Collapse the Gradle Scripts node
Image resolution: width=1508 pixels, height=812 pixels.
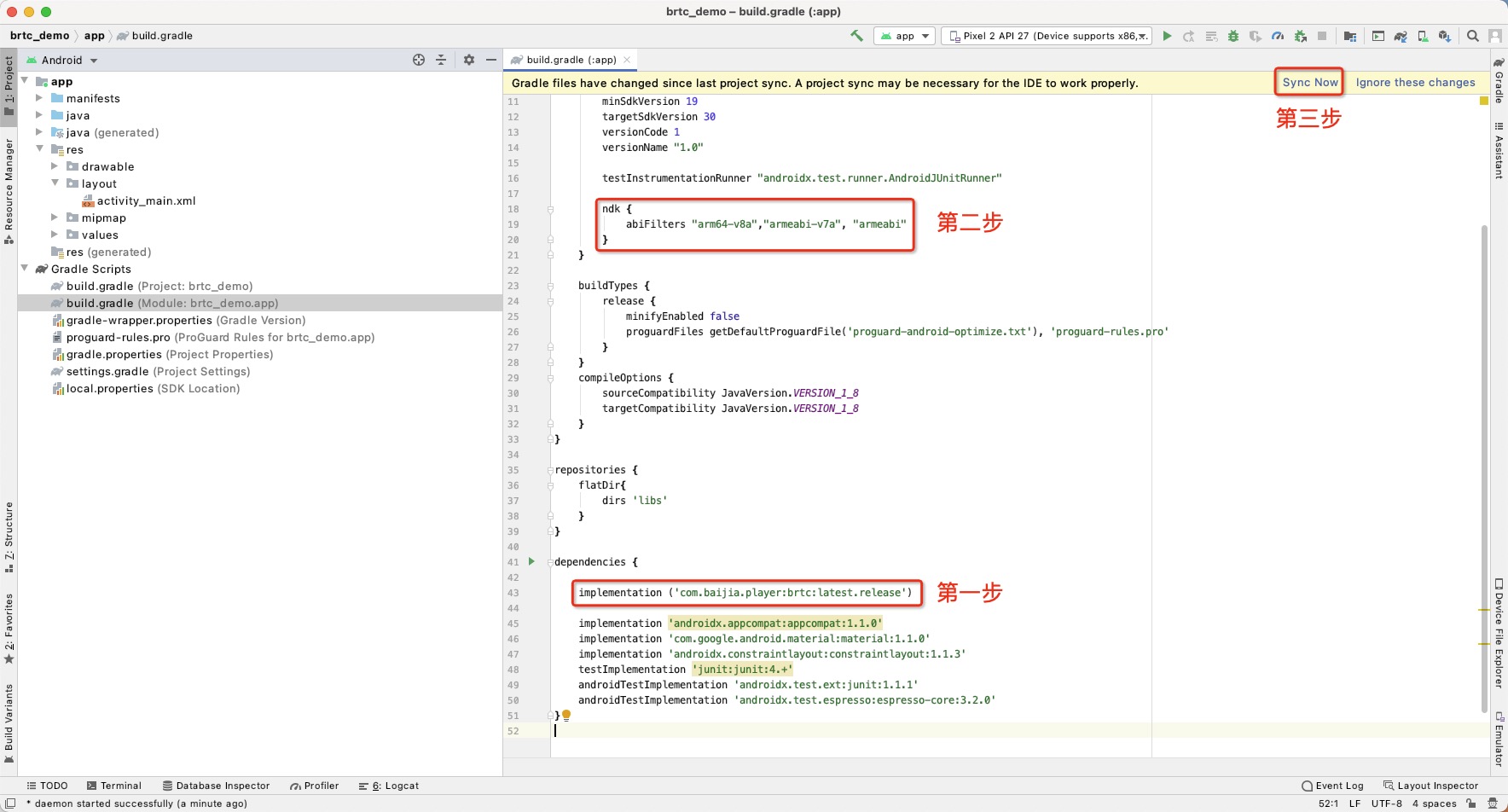25,269
